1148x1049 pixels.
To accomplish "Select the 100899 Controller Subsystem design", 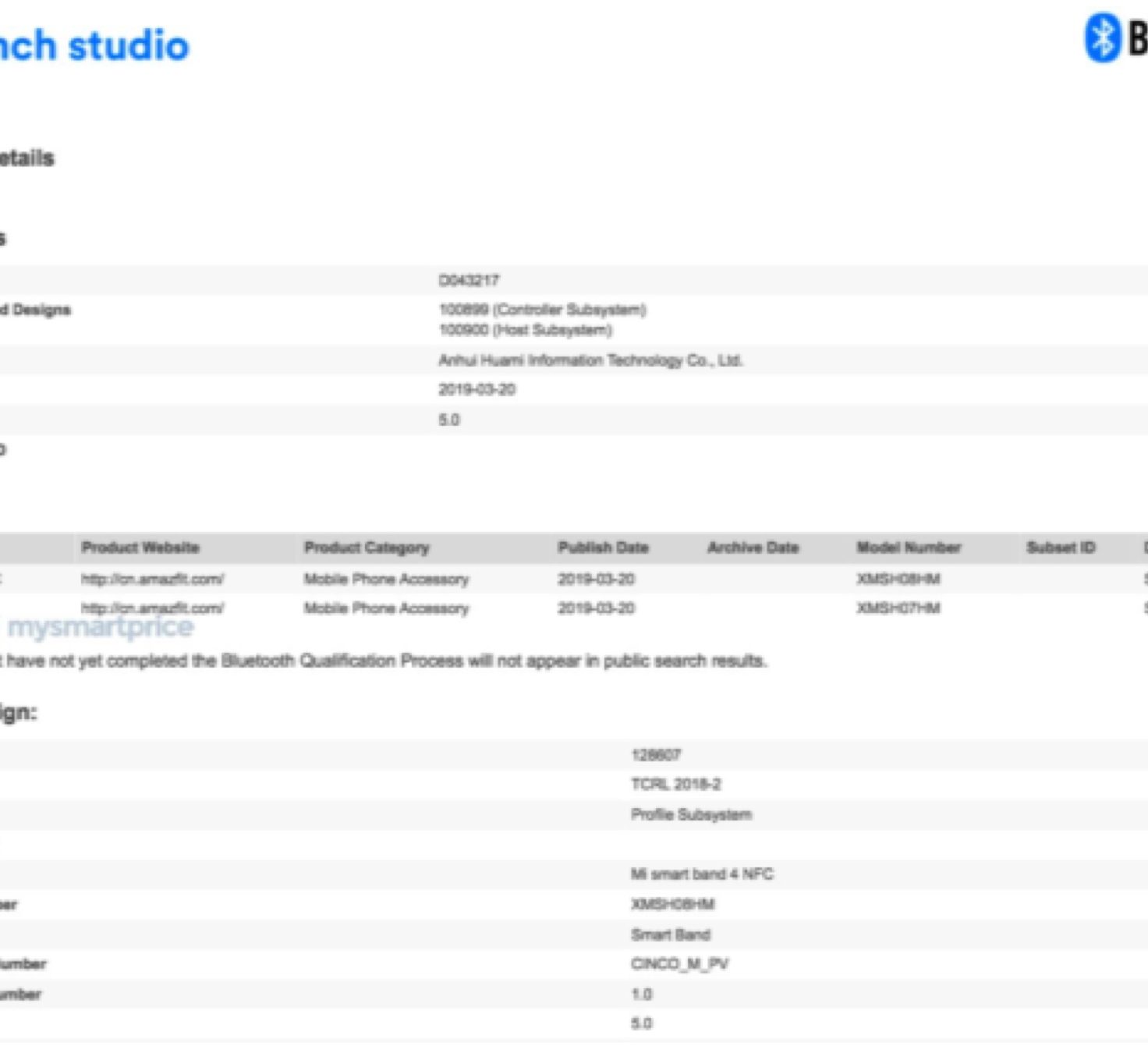I will 542,310.
